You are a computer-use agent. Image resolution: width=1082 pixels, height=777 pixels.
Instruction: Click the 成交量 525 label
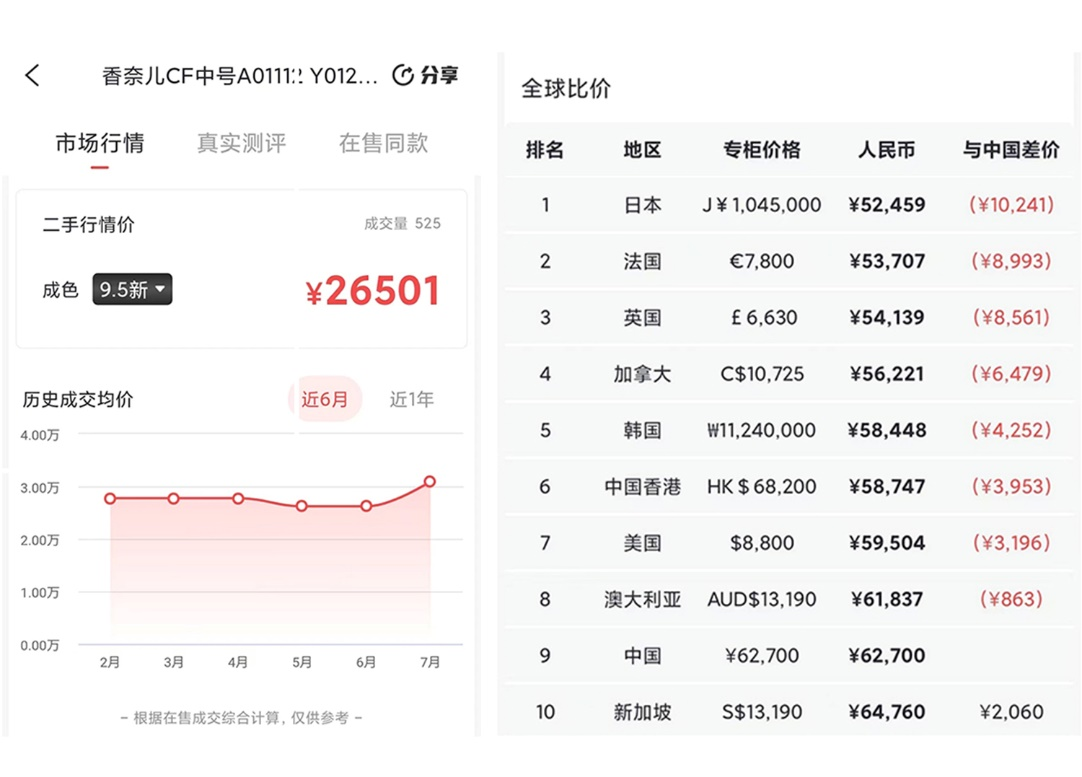click(x=402, y=224)
